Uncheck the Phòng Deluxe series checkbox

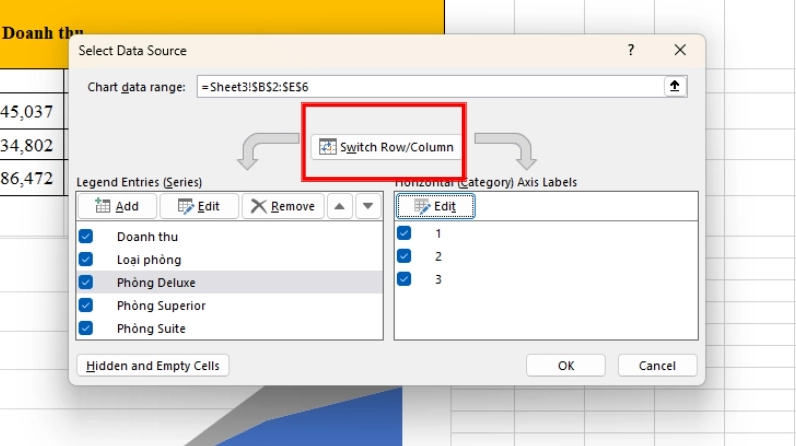(x=86, y=282)
